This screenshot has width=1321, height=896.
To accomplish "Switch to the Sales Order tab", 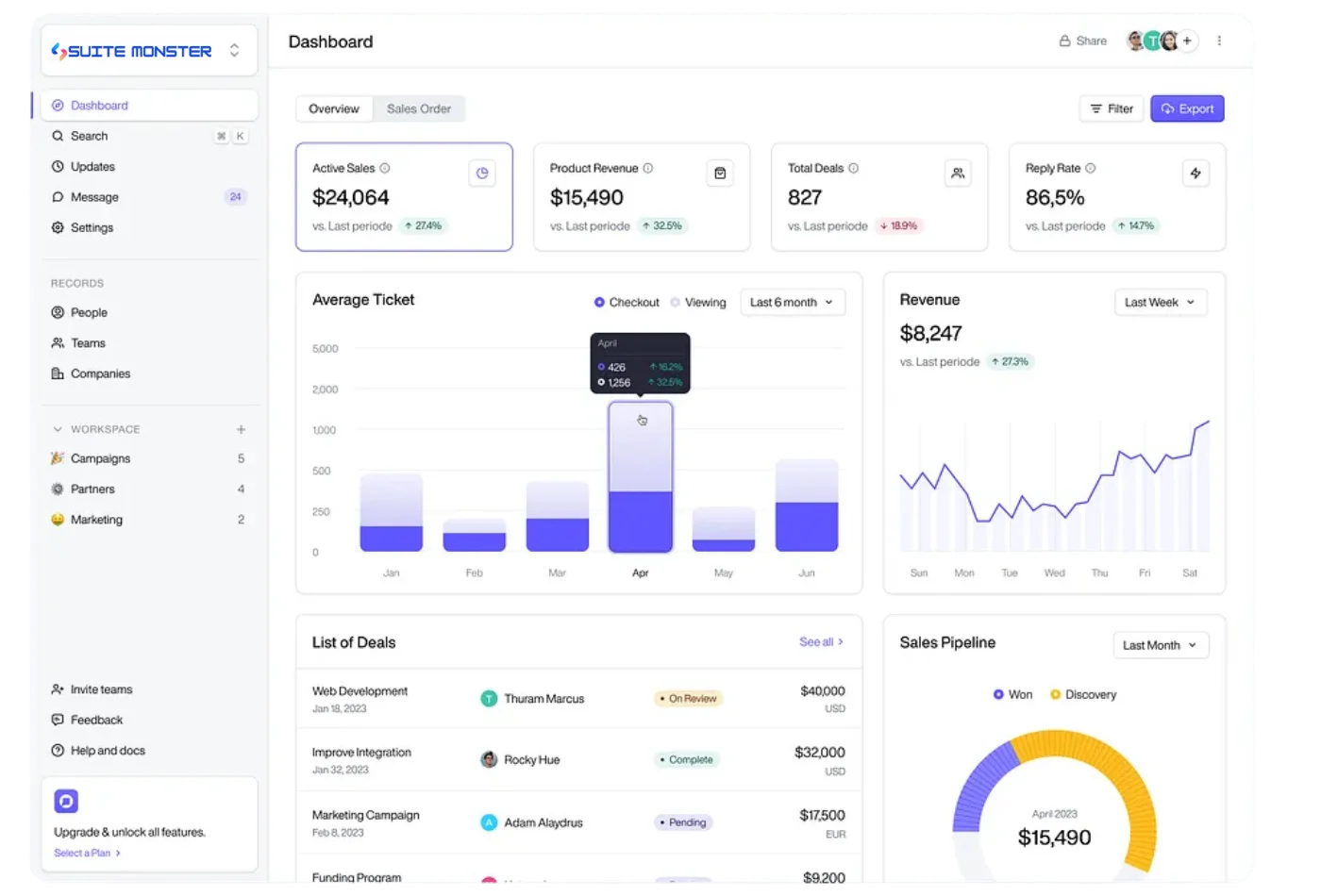I will tap(418, 109).
